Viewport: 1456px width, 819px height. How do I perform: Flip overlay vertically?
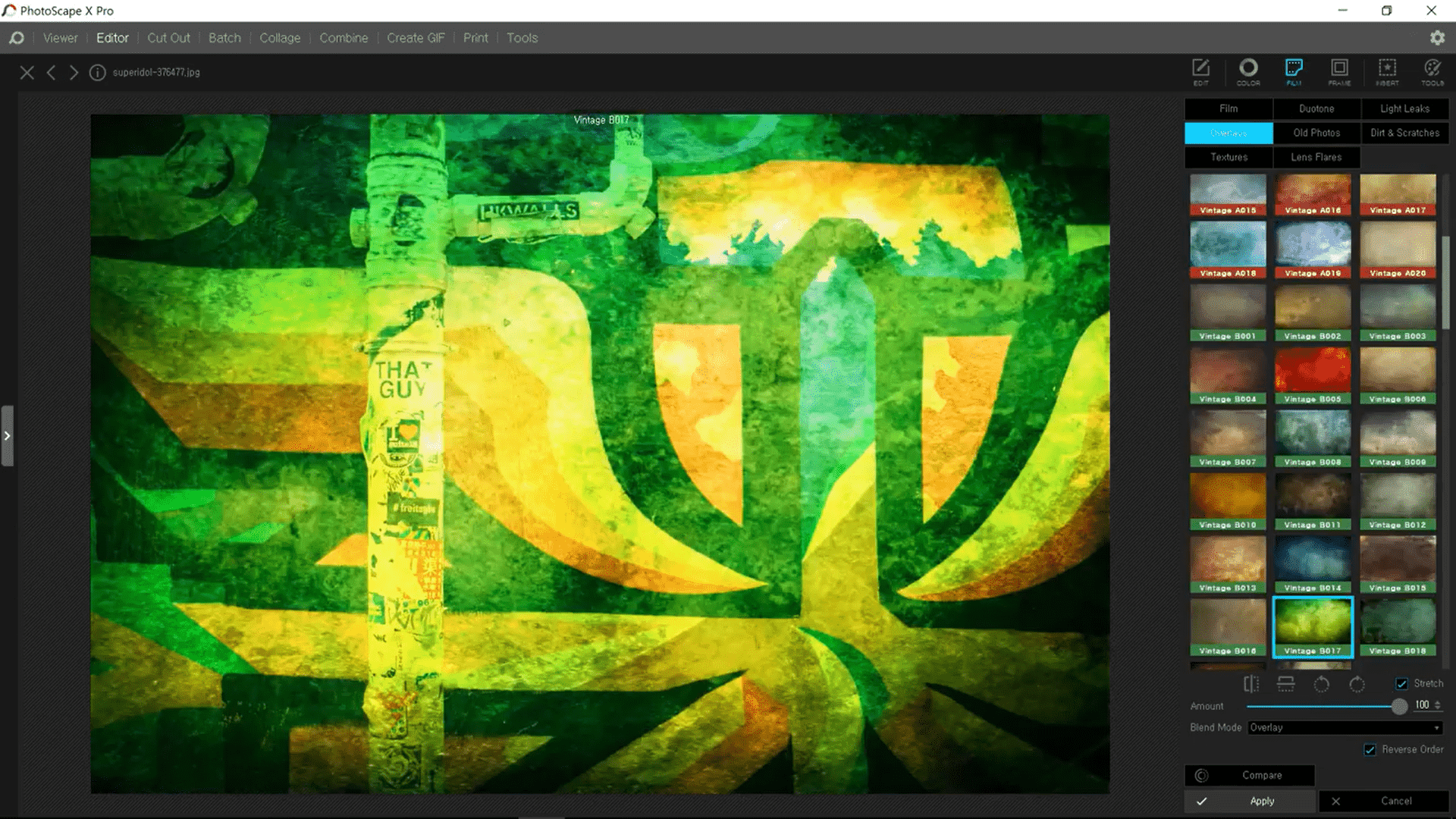[x=1286, y=684]
